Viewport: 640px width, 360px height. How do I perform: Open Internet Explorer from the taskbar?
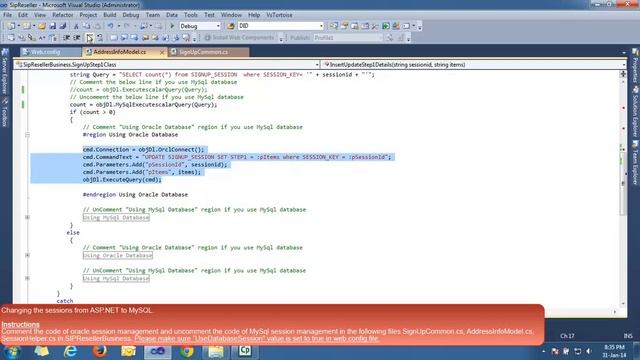(x=70, y=351)
